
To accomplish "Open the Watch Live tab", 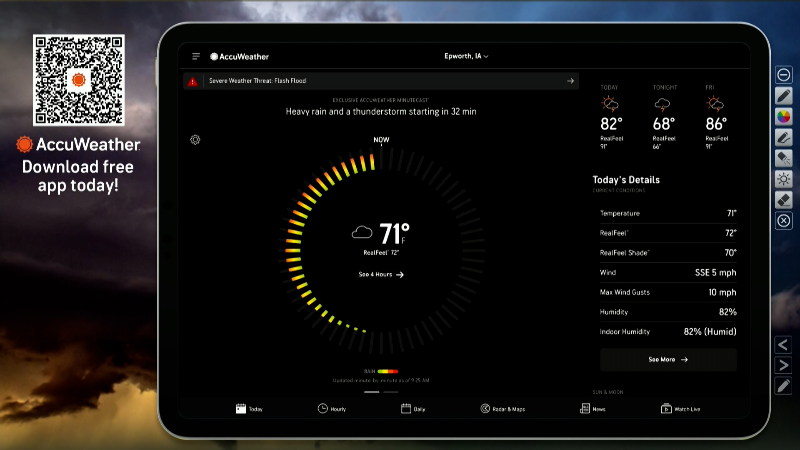I will coord(680,409).
